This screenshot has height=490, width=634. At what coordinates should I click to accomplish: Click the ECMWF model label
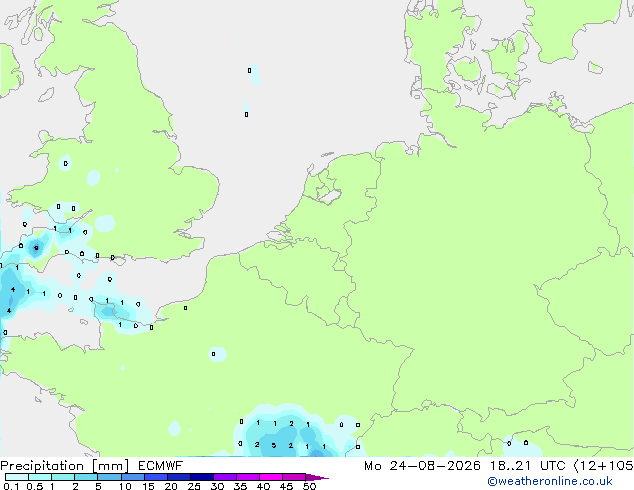[x=161, y=466]
